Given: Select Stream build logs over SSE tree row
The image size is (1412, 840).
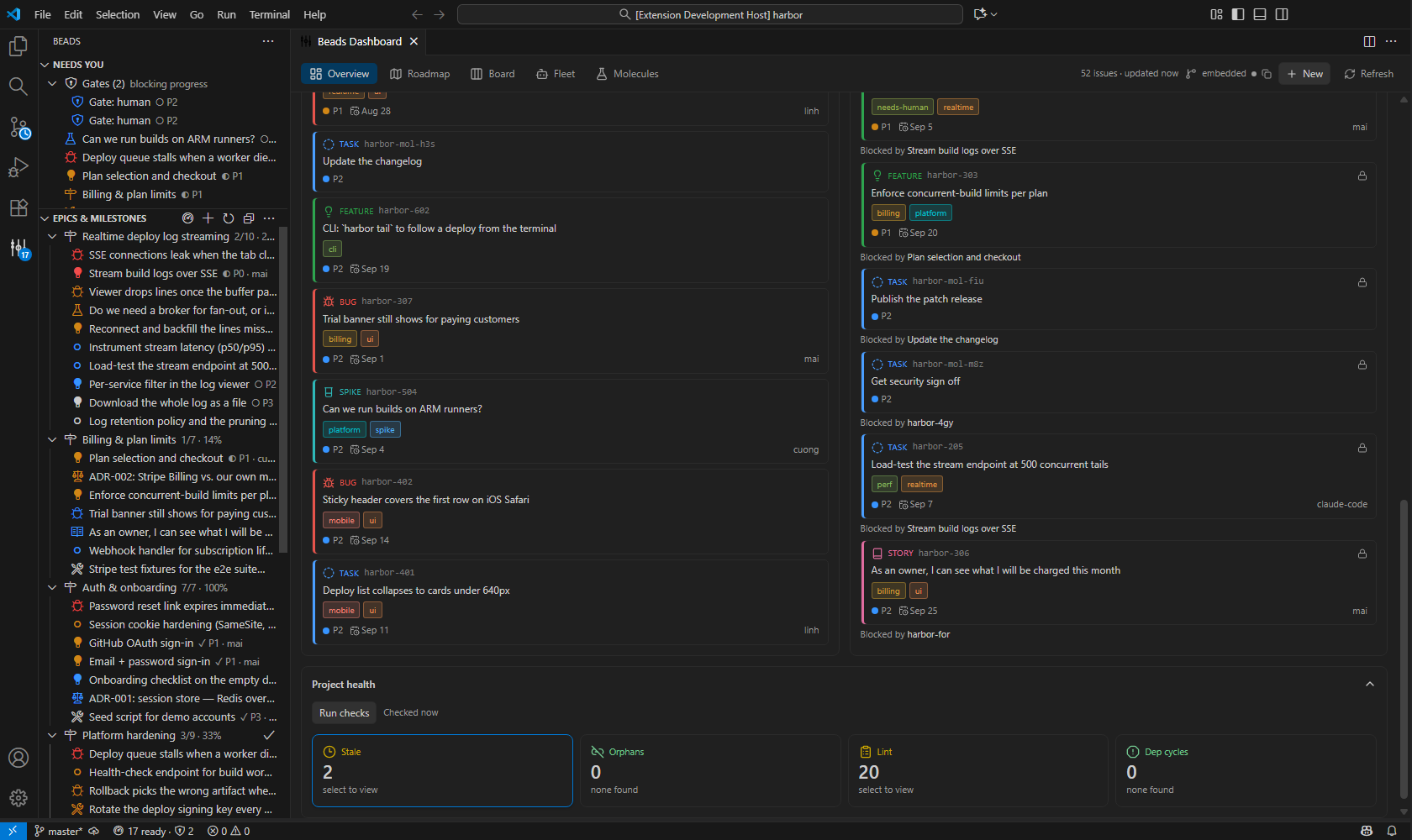Looking at the screenshot, I should [161, 274].
